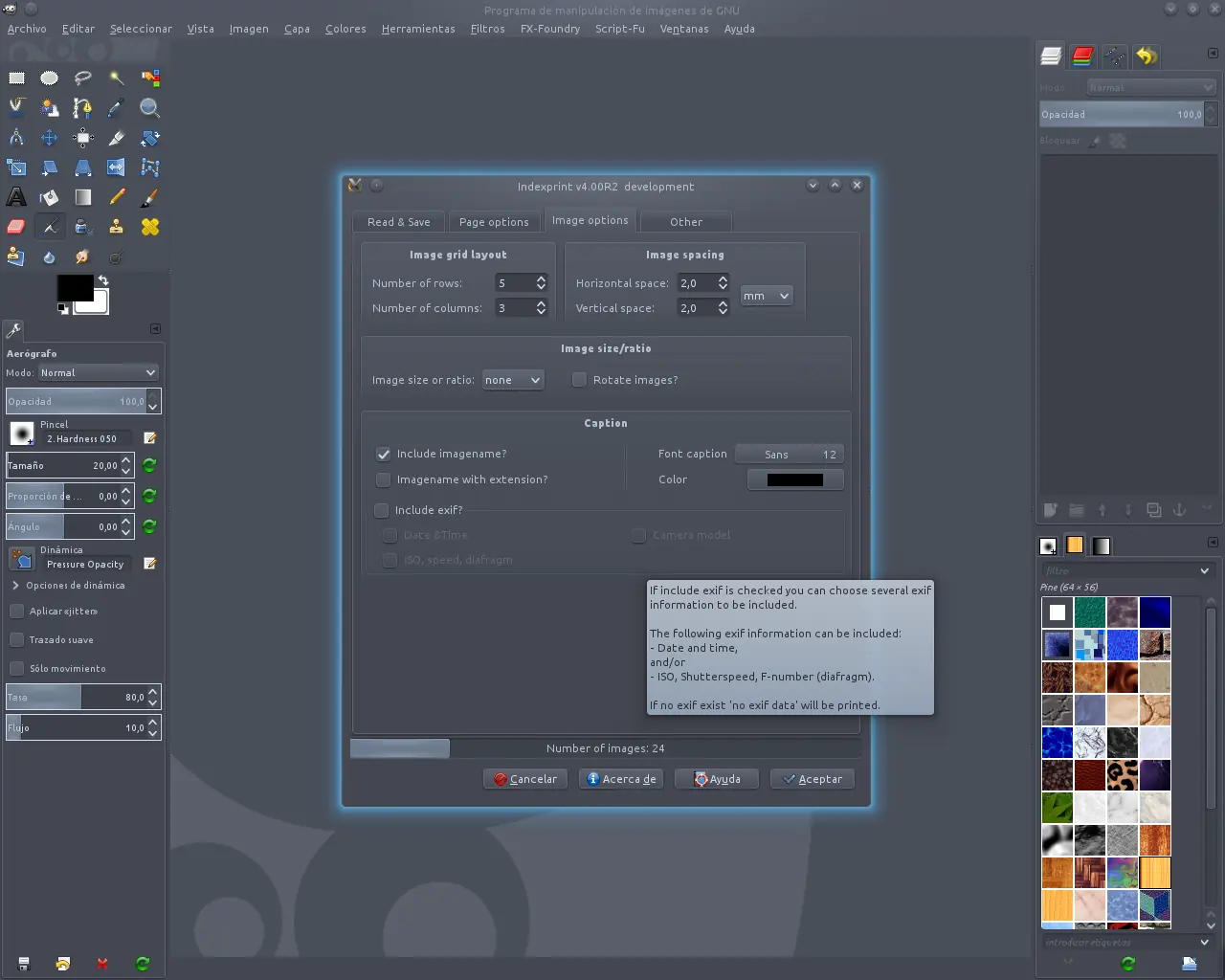The image size is (1225, 980).
Task: Open Channels tab in layers dock
Action: pos(1082,56)
